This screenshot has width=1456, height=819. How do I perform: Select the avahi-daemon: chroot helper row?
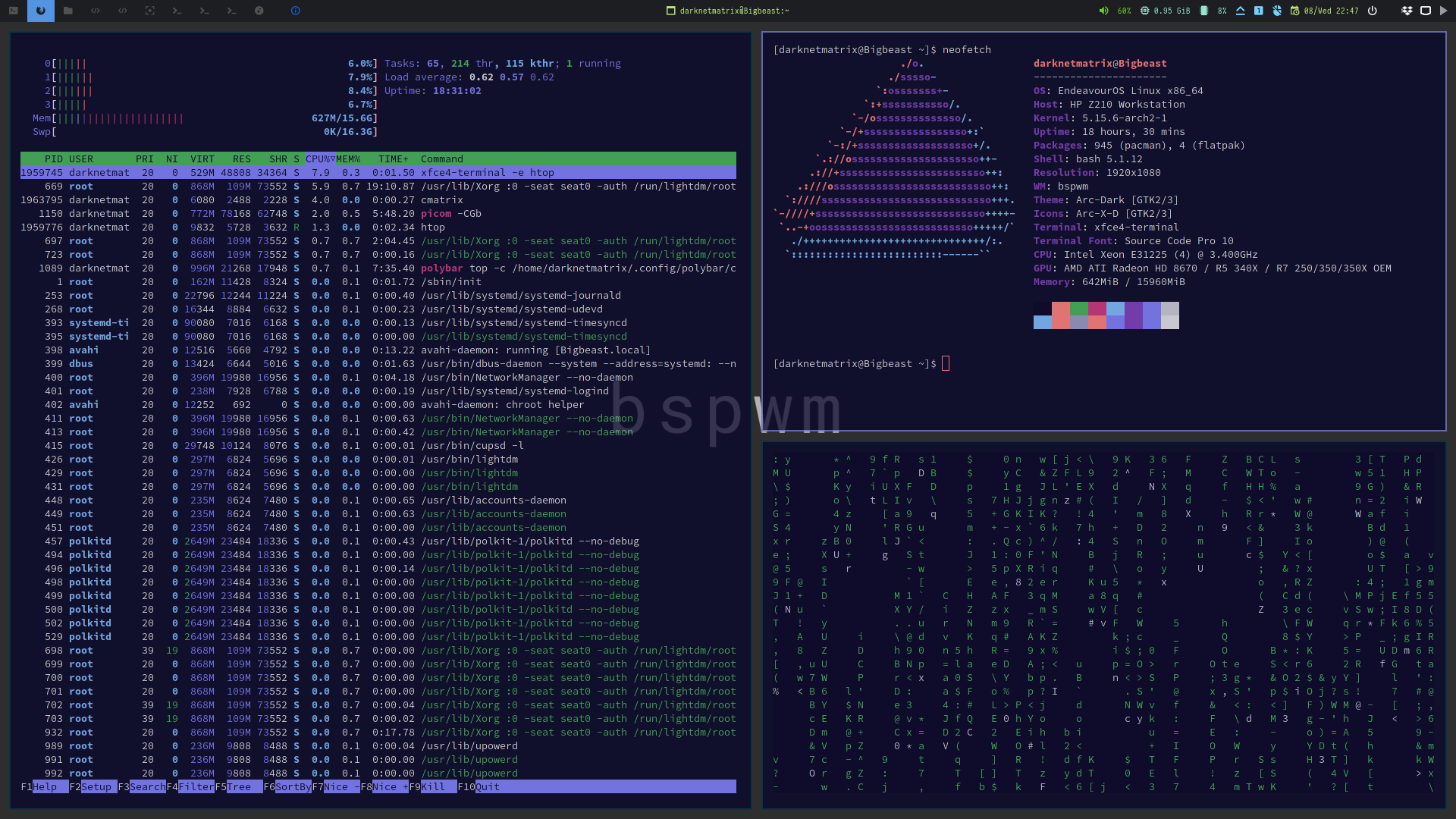378,404
